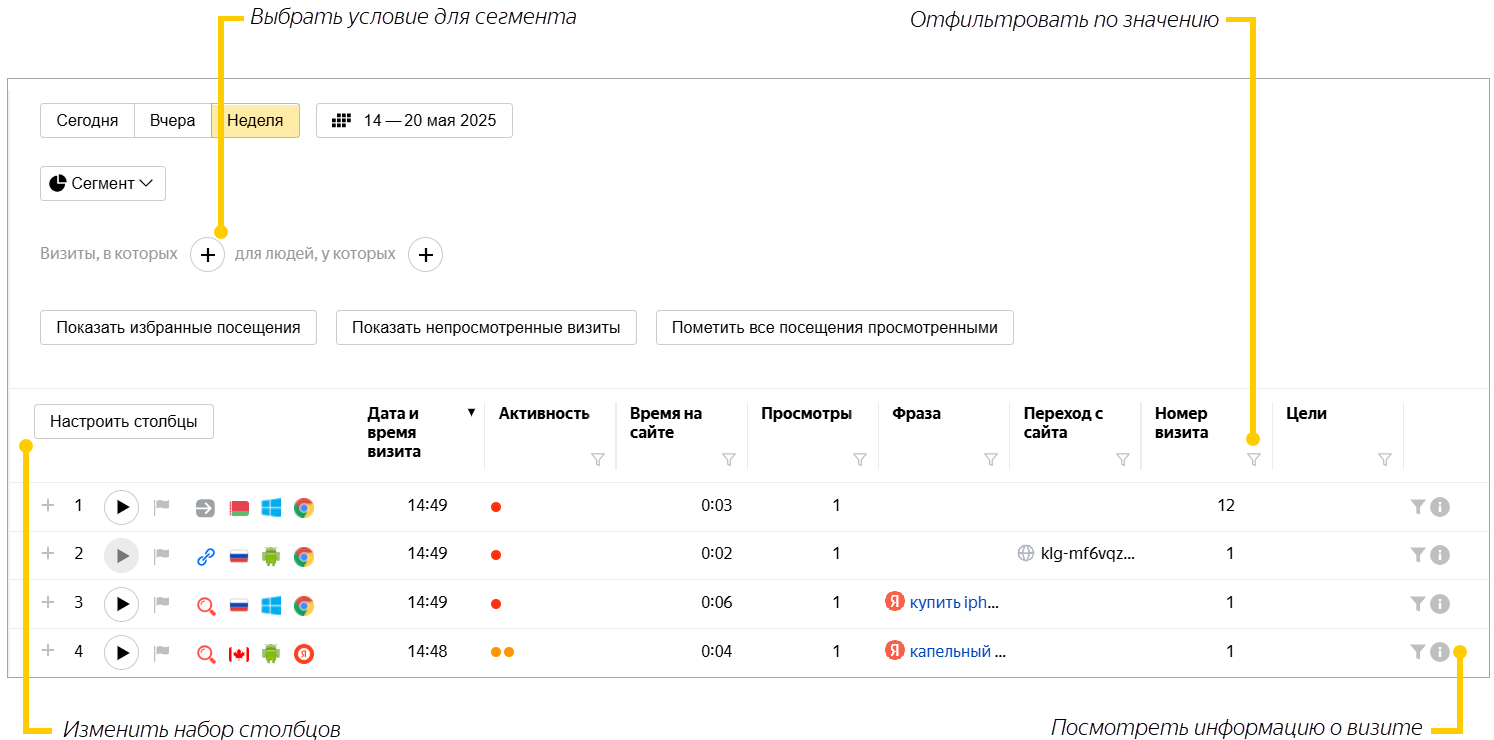Play the recording of visit 4
Screen dimensions: 1494x740
[121, 652]
